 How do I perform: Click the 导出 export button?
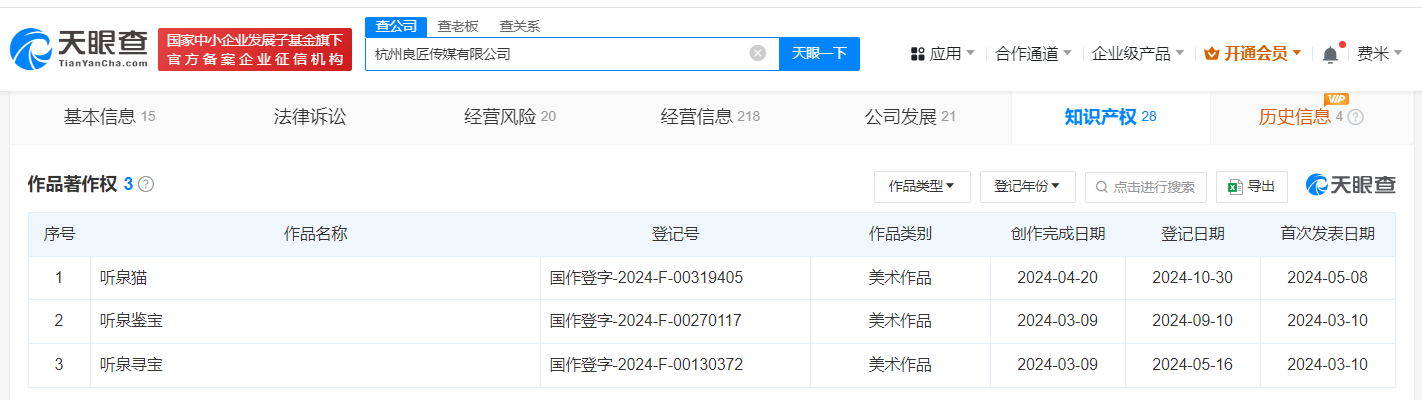1251,187
